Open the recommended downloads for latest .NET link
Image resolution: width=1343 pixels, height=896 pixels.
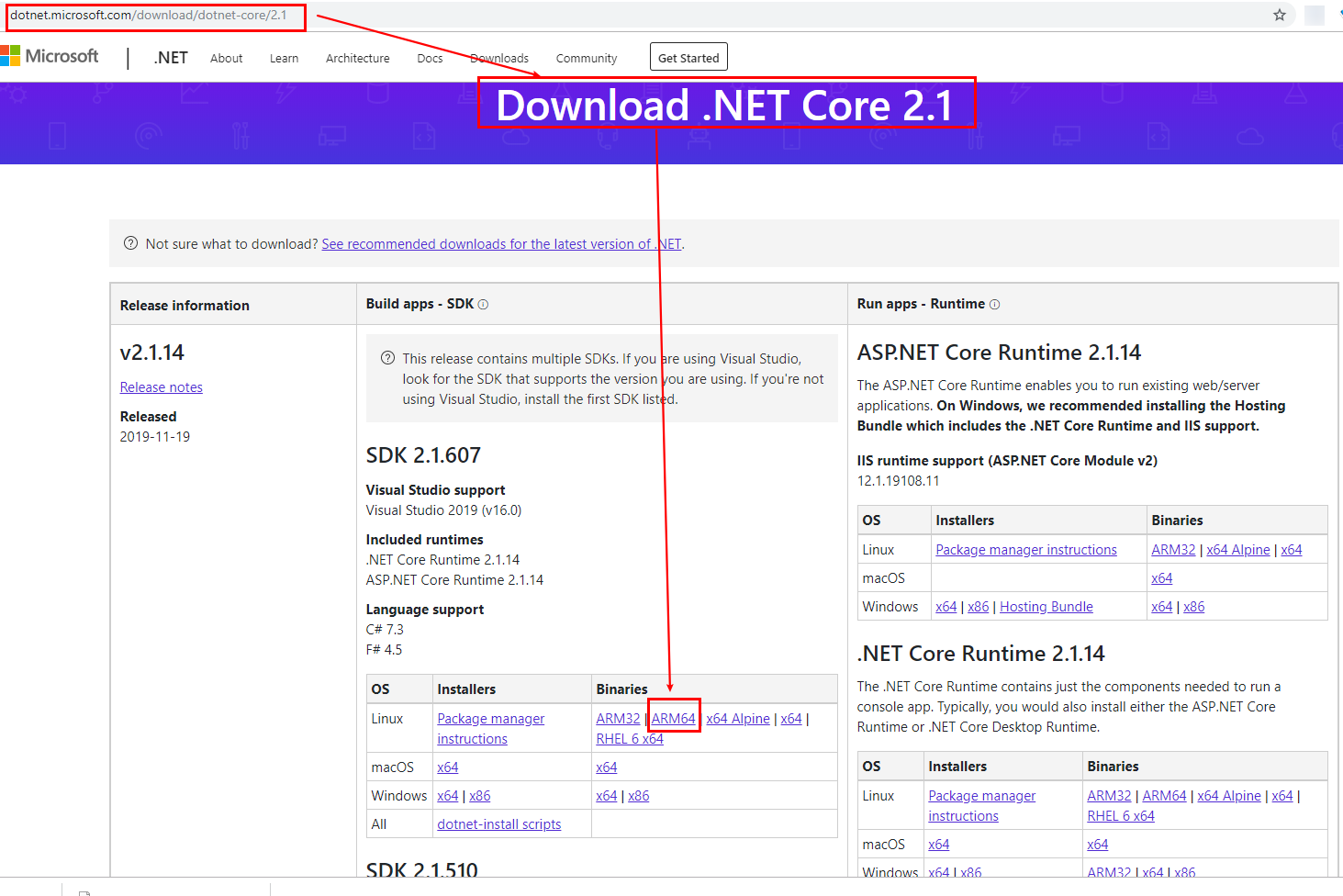click(501, 244)
